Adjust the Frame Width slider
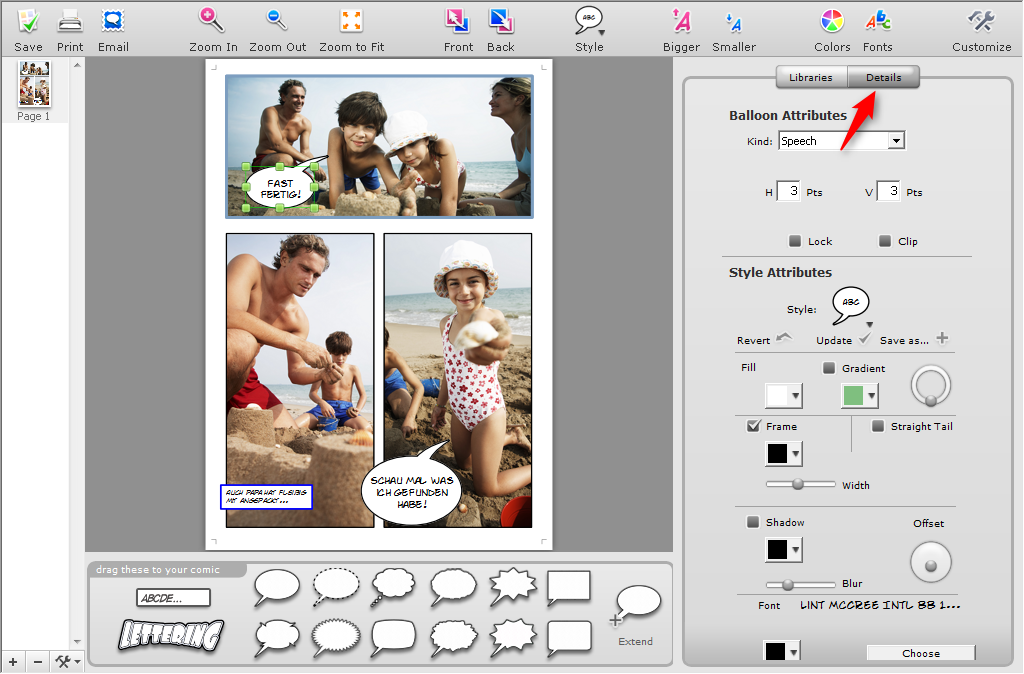 click(798, 484)
